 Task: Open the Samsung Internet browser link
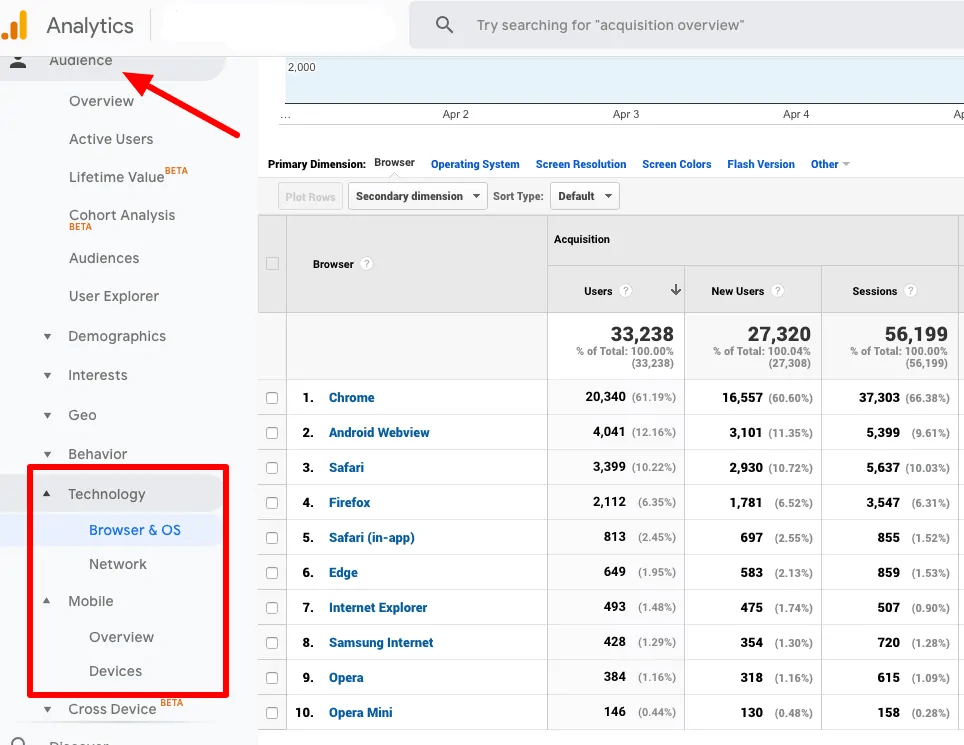[381, 643]
